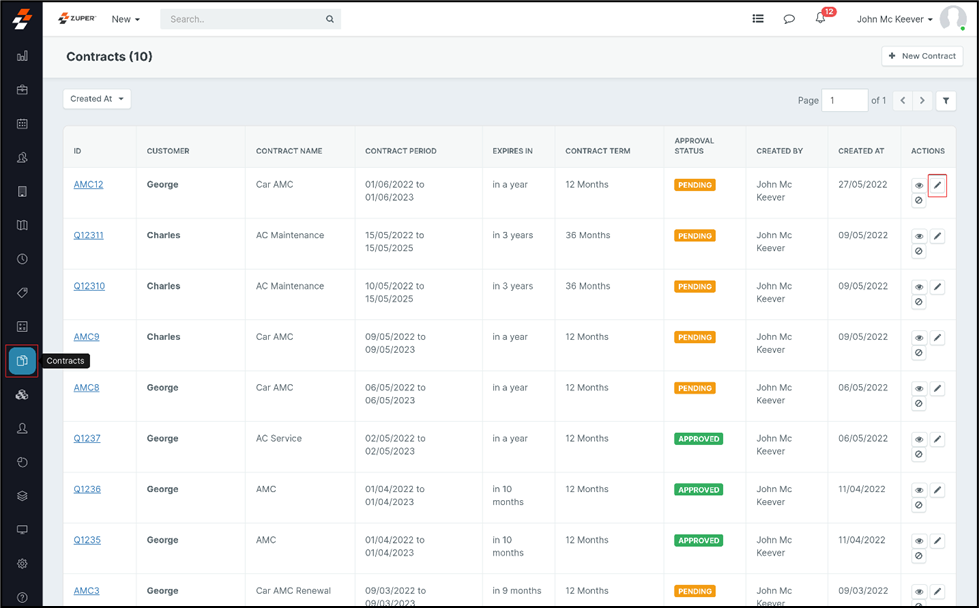This screenshot has width=979, height=608.
Task: View contract AMC12 using the eye icon
Action: 918,186
